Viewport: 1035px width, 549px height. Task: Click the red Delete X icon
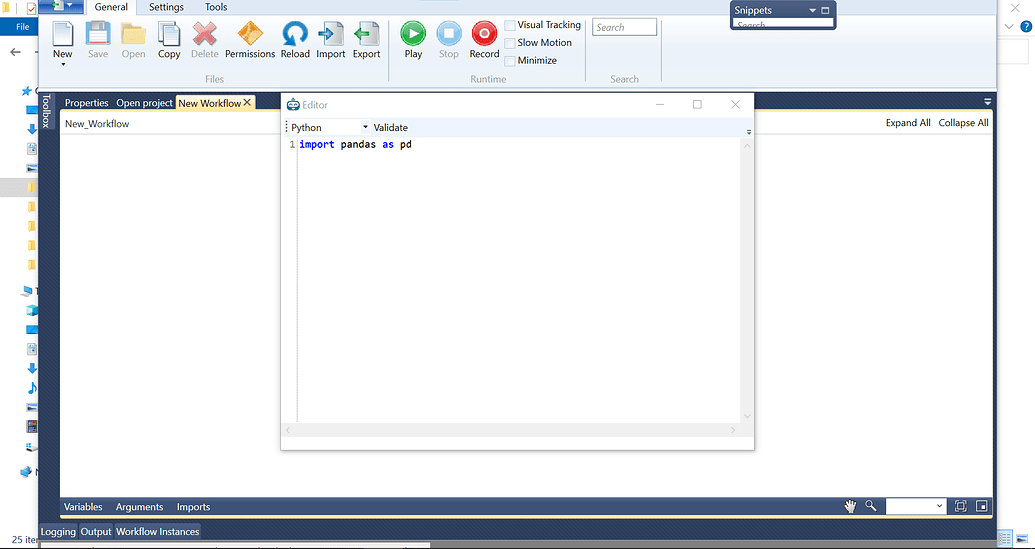coord(205,33)
